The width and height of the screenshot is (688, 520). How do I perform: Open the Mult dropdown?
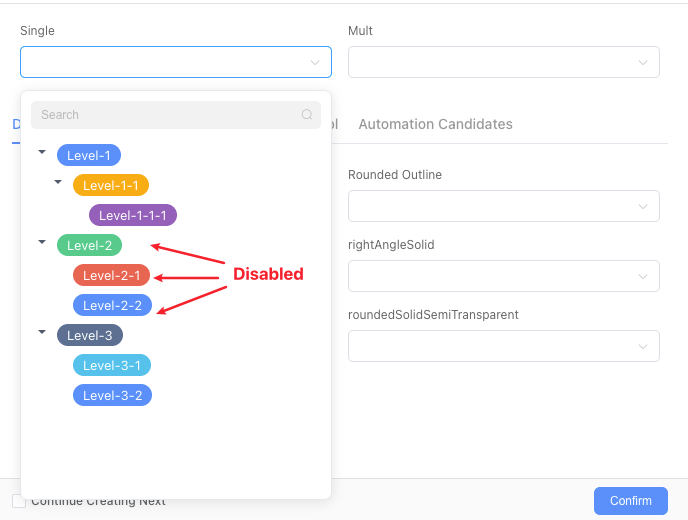click(503, 62)
